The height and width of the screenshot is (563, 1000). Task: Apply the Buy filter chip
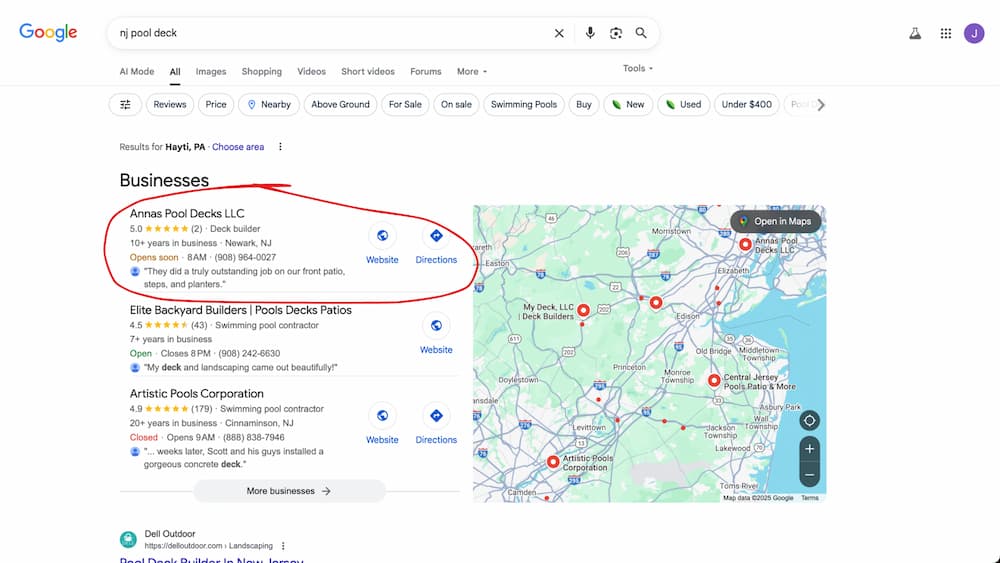(x=584, y=105)
